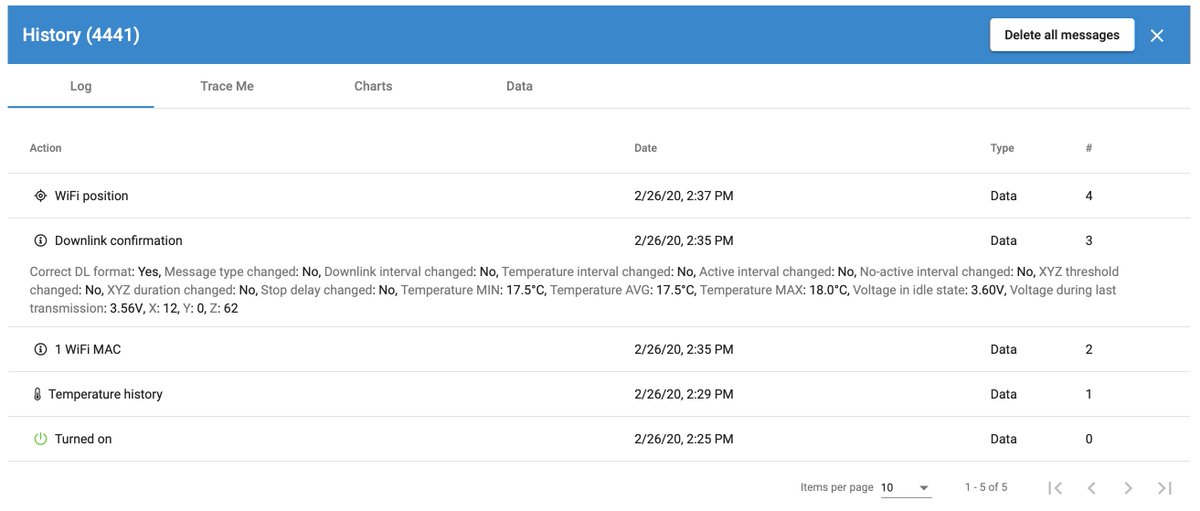Go to the next page arrow
Image resolution: width=1200 pixels, height=511 pixels.
click(1128, 488)
